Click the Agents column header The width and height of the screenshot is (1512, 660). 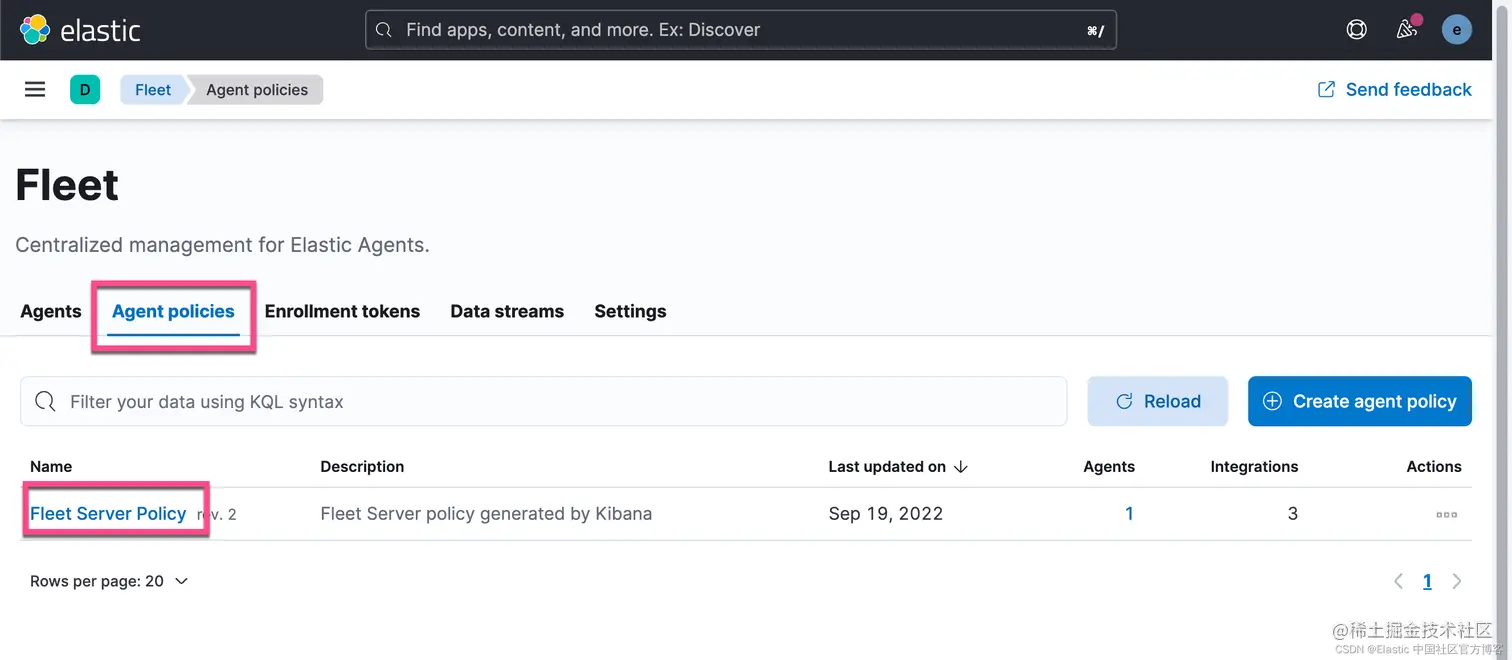[x=1109, y=467]
